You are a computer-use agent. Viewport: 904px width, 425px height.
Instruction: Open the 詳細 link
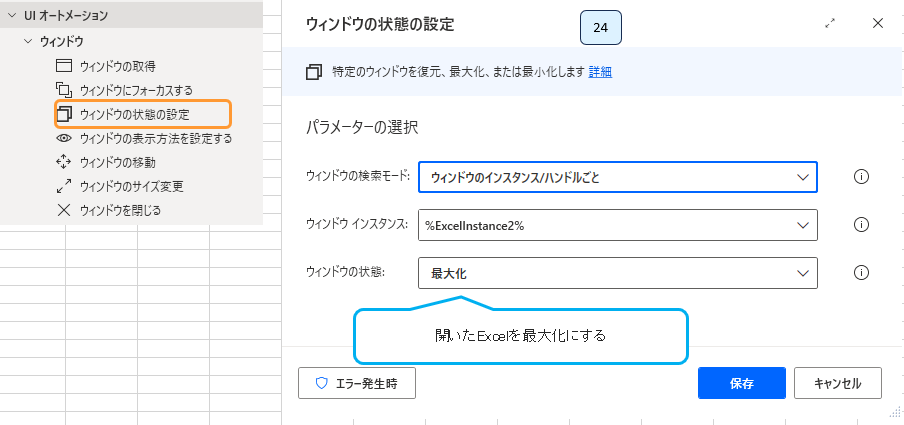click(600, 72)
